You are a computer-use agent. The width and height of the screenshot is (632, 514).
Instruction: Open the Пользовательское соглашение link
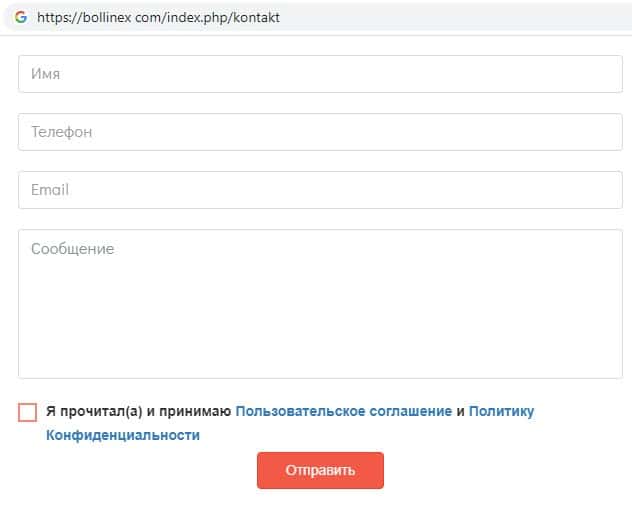coord(343,411)
